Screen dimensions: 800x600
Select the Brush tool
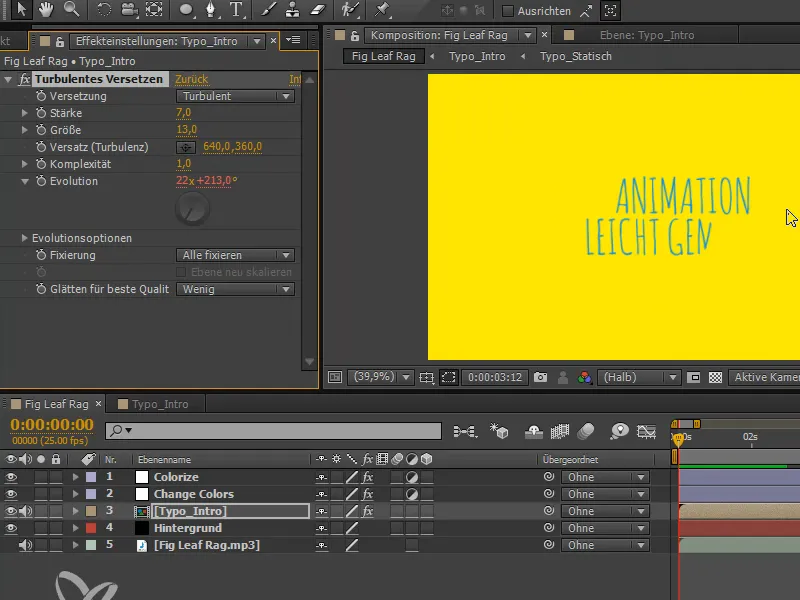coord(269,9)
